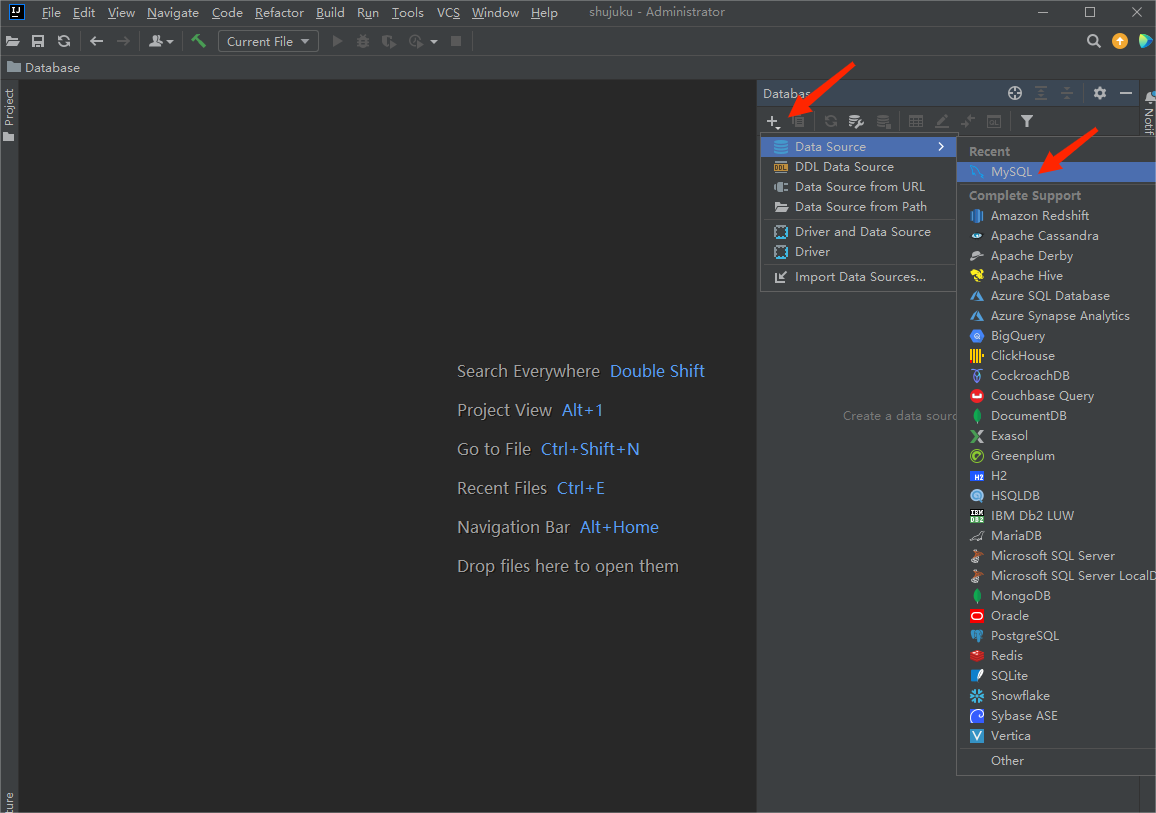This screenshot has height=813, width=1156.
Task: Open the Help menu
Action: pos(544,13)
